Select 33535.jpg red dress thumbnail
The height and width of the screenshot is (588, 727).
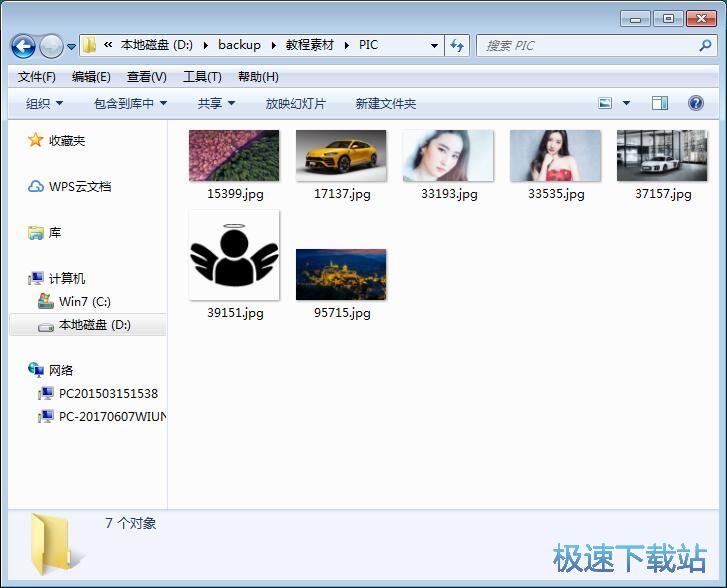tap(555, 155)
